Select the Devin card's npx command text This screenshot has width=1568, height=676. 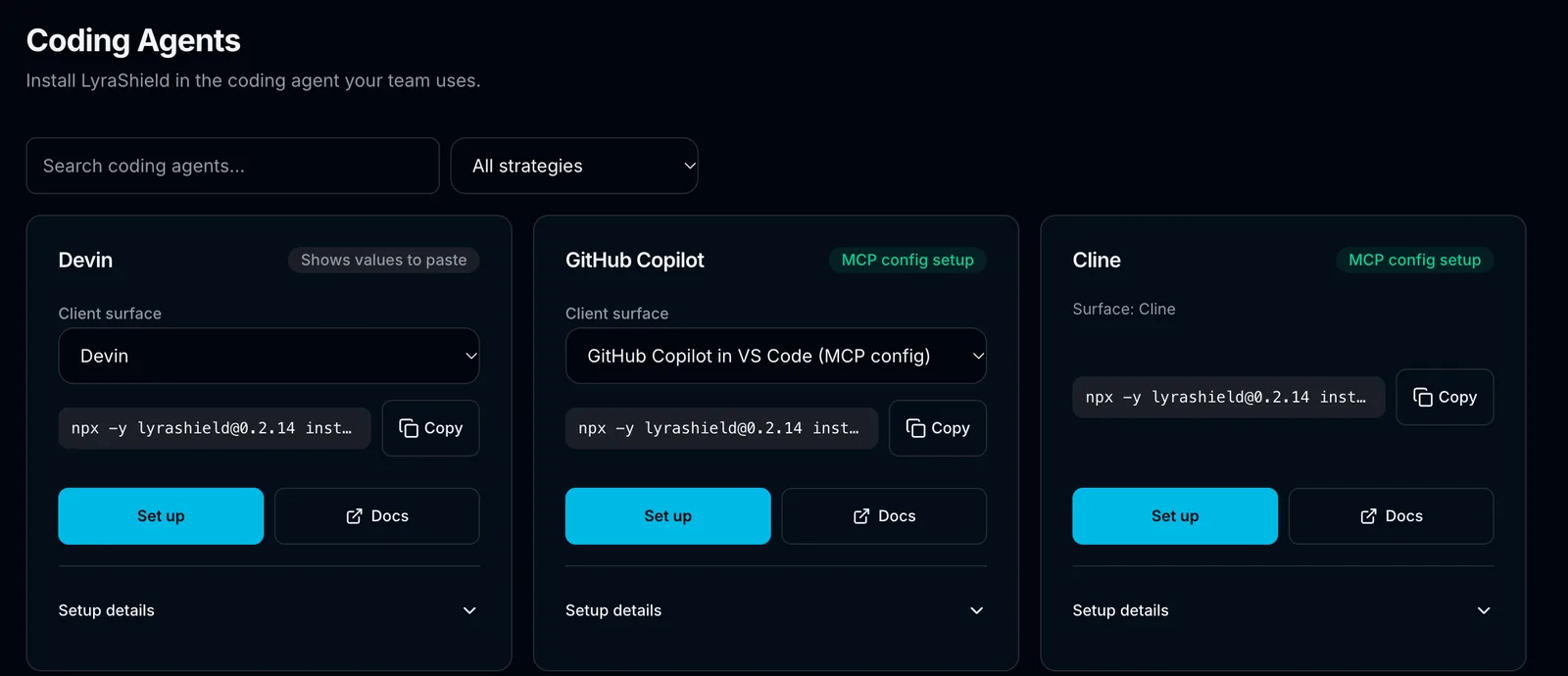coord(215,428)
